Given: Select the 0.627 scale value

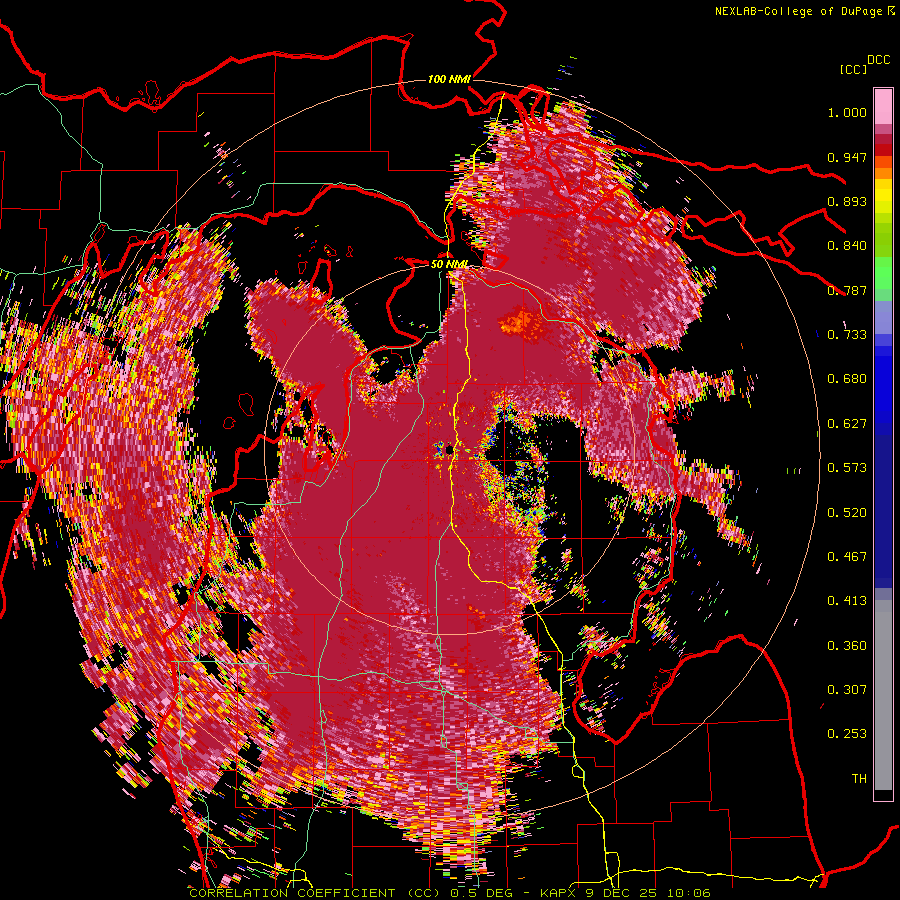Looking at the screenshot, I should [847, 424].
